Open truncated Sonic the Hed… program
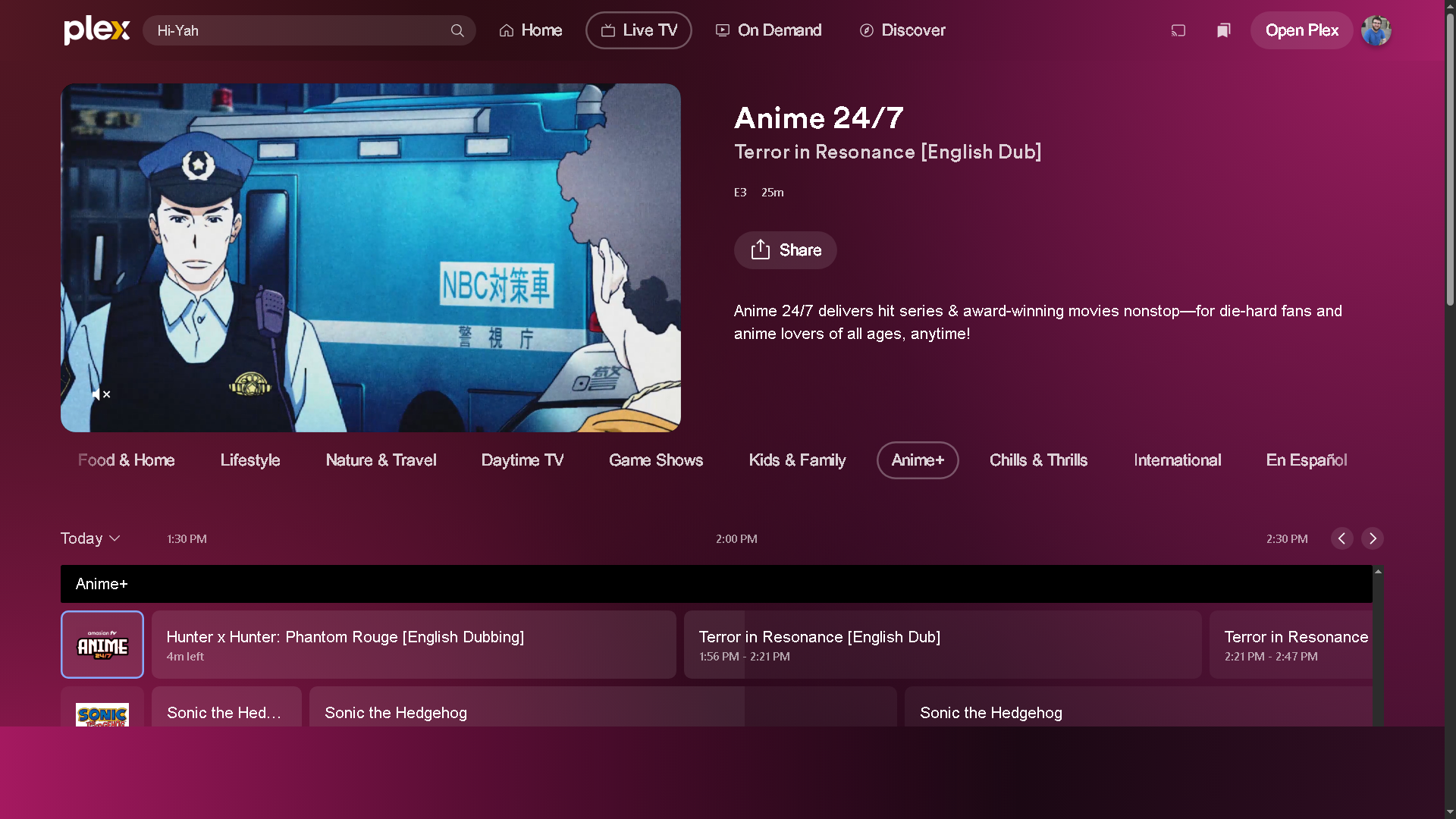Screen dimensions: 1456x819 click(227, 707)
